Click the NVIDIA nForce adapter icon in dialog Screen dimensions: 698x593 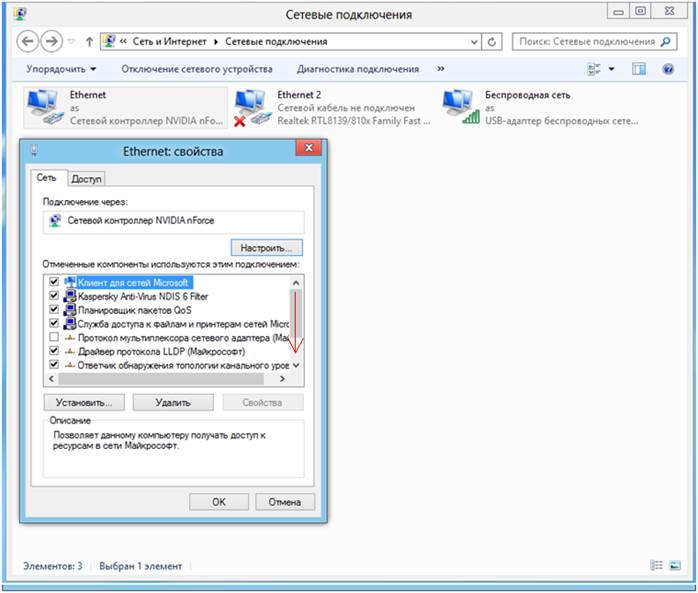point(55,220)
